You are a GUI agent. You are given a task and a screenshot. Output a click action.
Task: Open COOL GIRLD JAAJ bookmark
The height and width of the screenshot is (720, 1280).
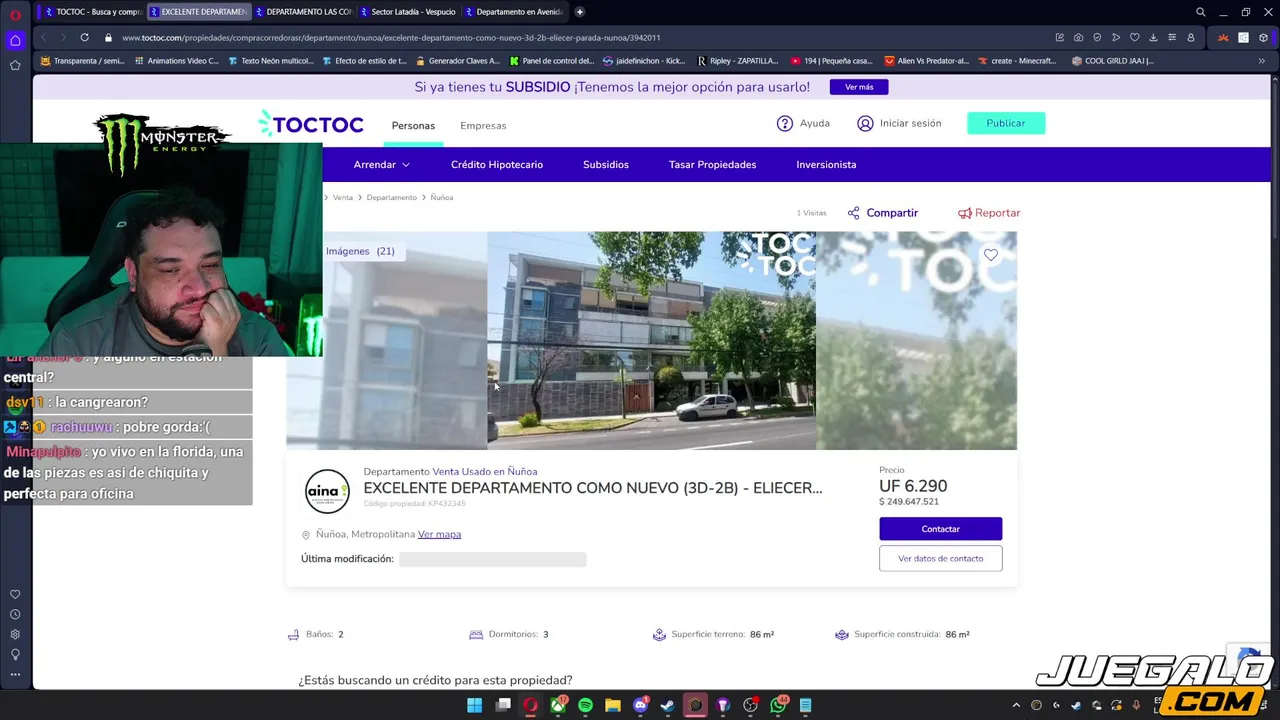pyautogui.click(x=1112, y=61)
